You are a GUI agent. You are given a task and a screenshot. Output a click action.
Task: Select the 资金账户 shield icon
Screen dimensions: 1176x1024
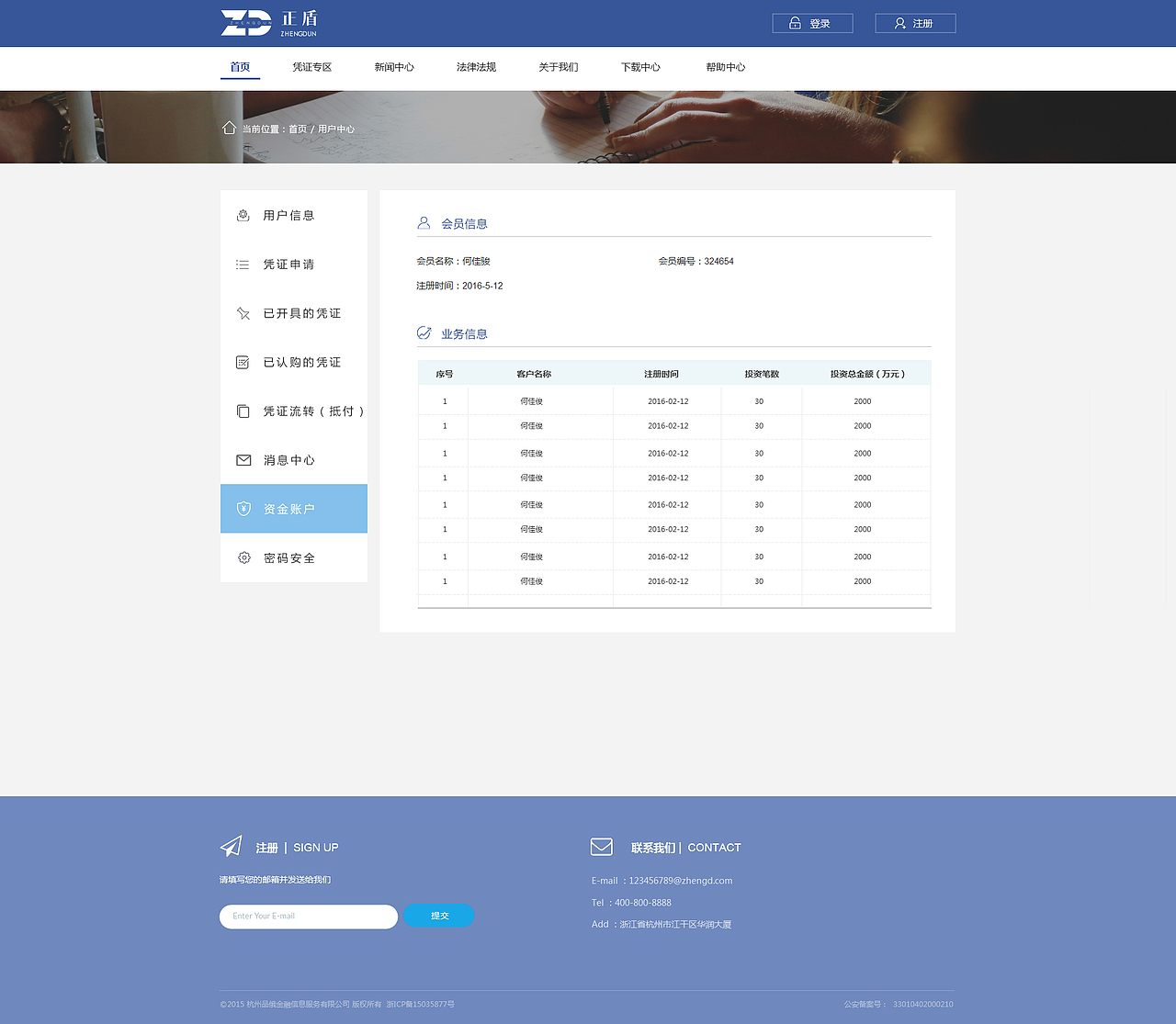tap(243, 509)
